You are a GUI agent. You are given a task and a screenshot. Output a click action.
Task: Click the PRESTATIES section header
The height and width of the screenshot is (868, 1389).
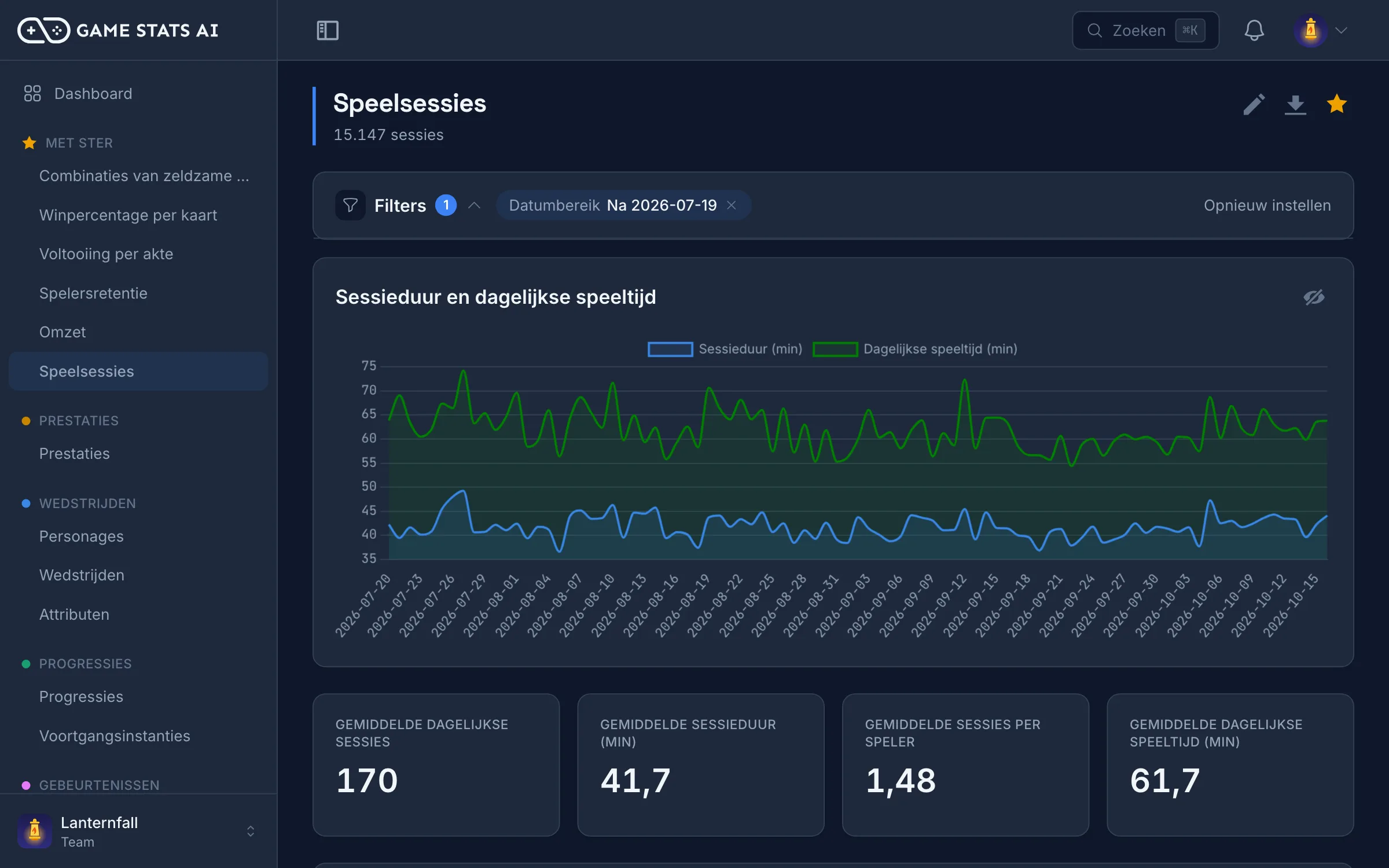79,421
